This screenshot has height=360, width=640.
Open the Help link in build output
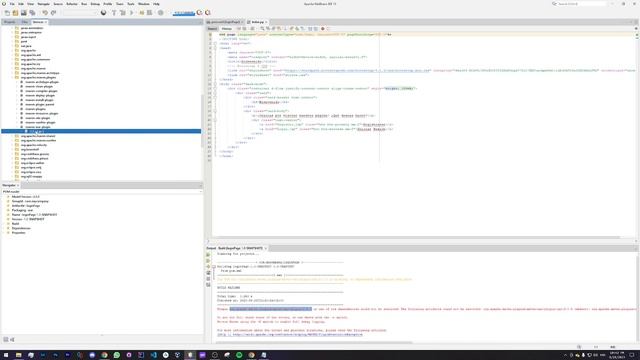(x=290, y=335)
